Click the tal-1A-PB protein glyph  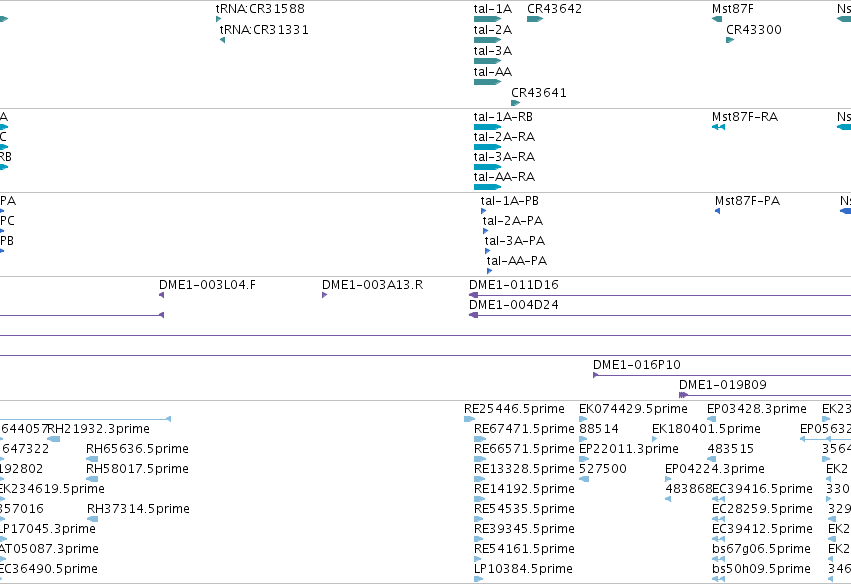484,211
